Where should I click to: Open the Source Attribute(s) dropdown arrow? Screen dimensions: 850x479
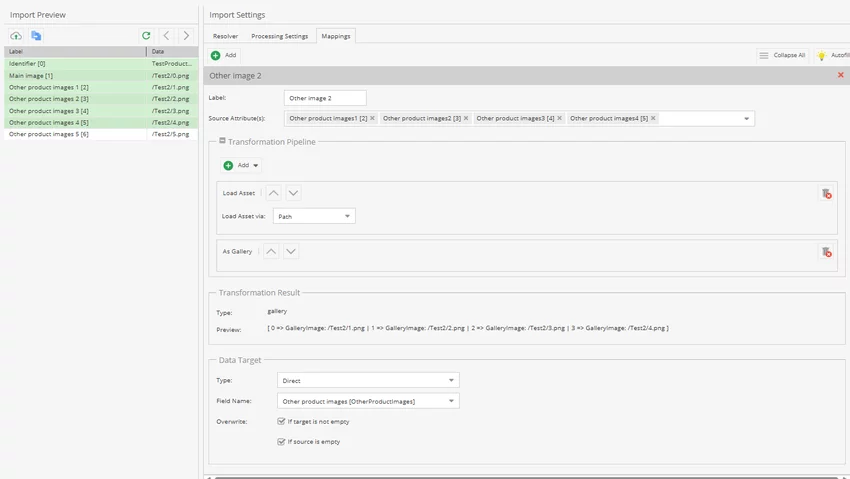pos(746,119)
